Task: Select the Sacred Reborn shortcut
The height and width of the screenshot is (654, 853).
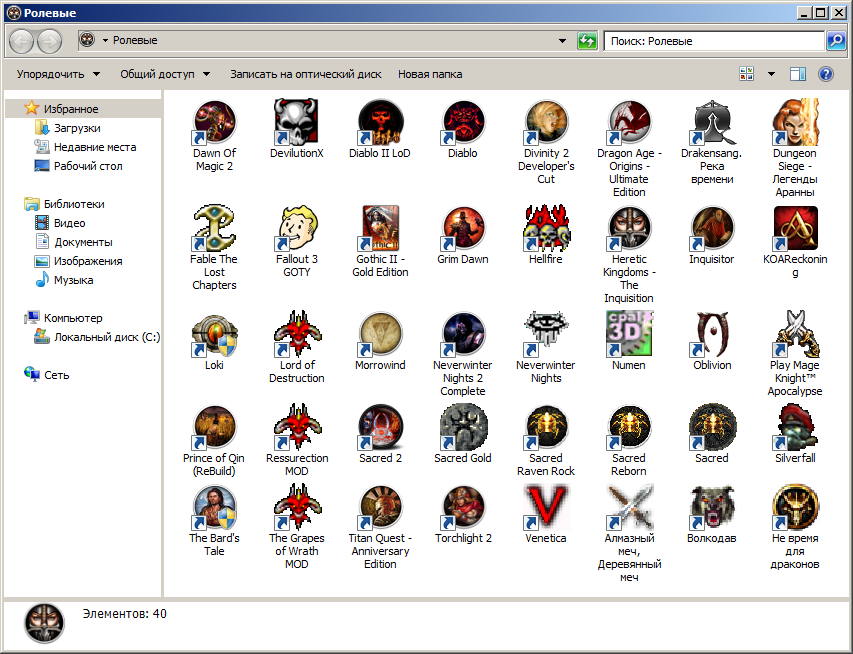Action: 629,427
